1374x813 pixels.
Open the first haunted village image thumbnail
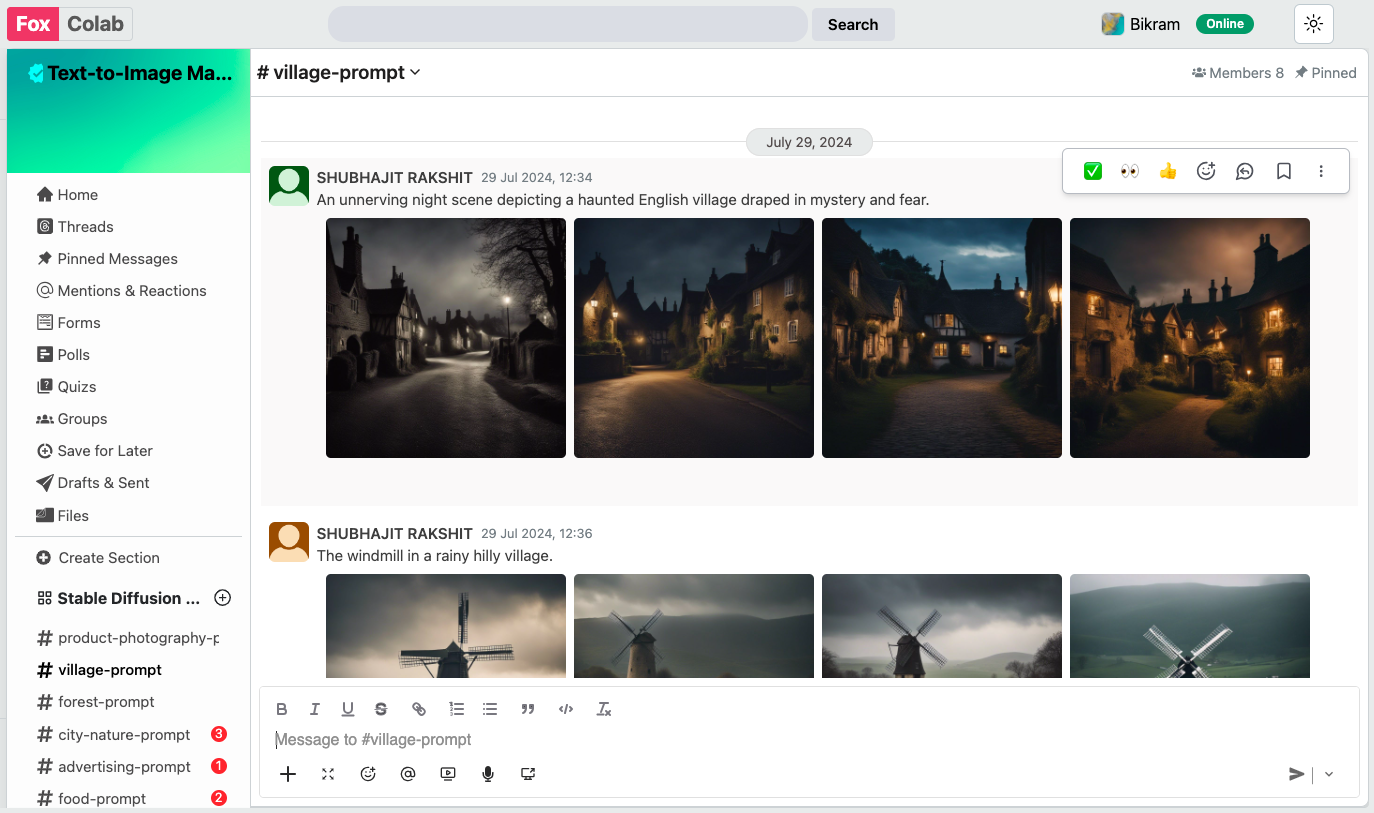click(446, 338)
